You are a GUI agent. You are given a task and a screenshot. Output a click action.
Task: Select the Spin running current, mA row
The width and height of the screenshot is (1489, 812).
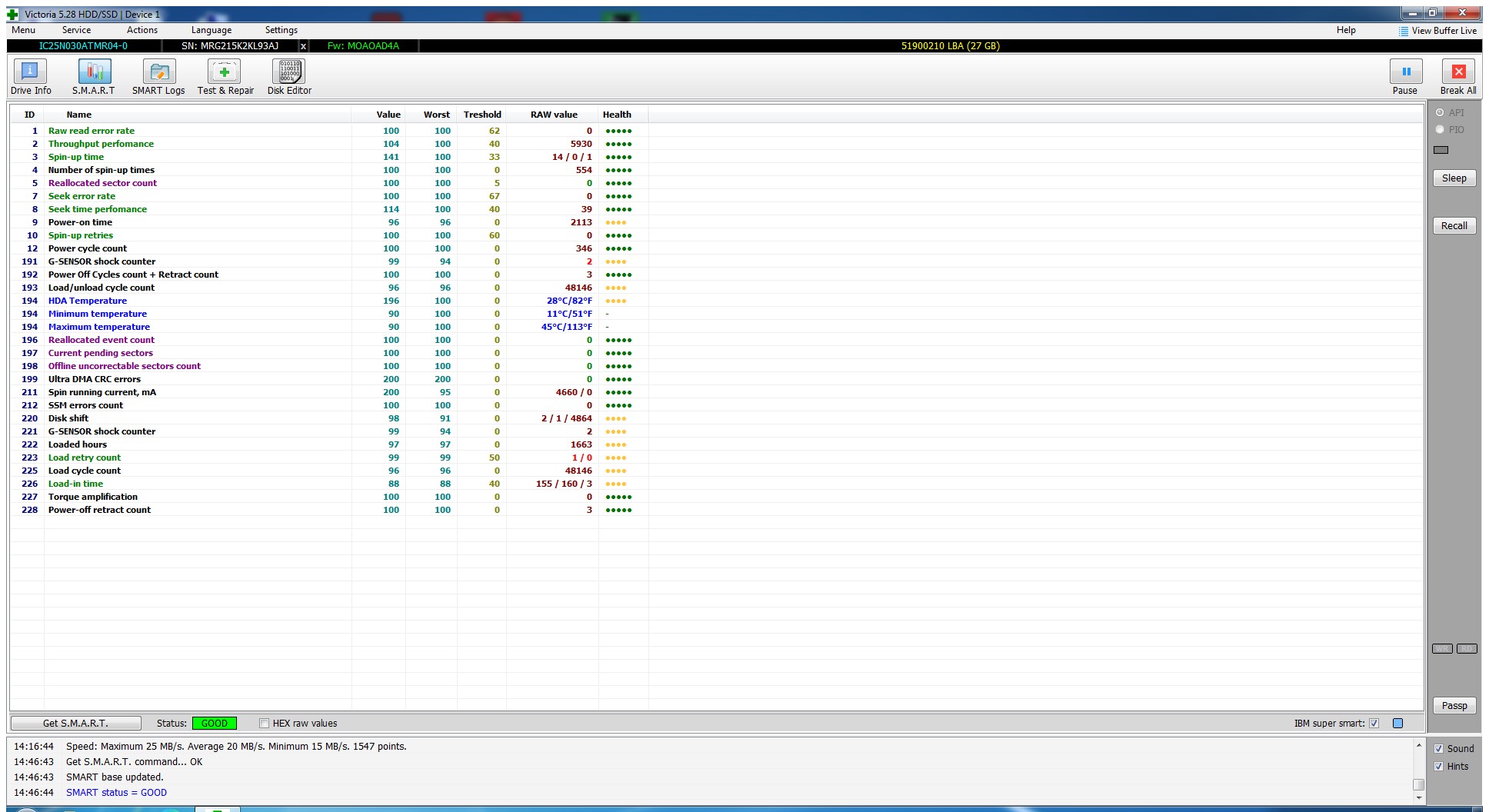[329, 392]
